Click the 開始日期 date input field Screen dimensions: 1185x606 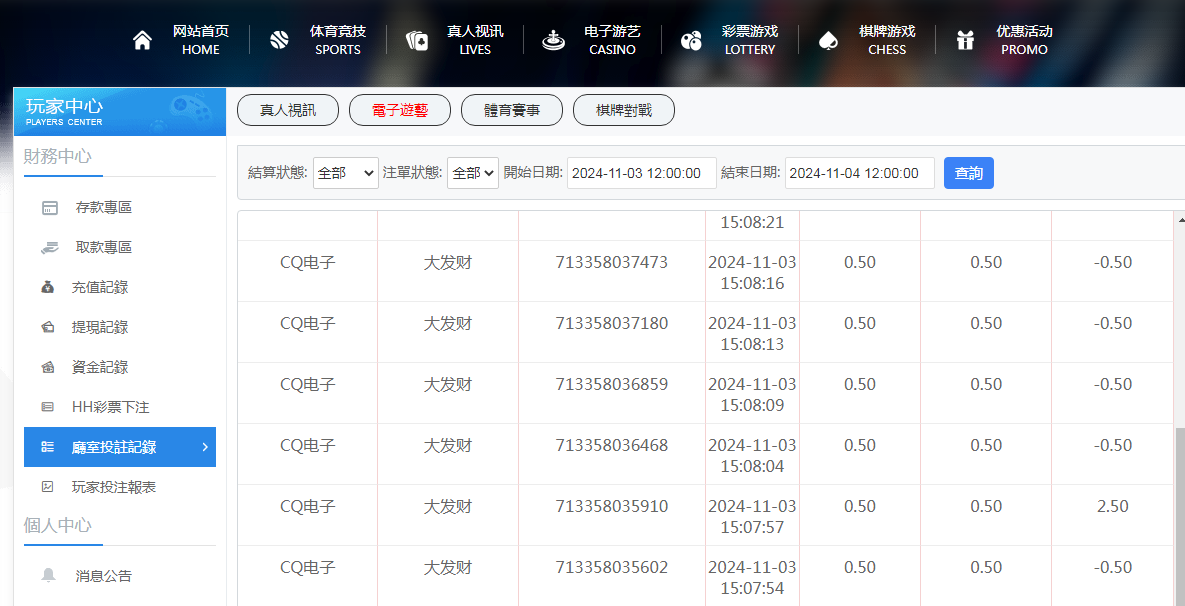(641, 173)
